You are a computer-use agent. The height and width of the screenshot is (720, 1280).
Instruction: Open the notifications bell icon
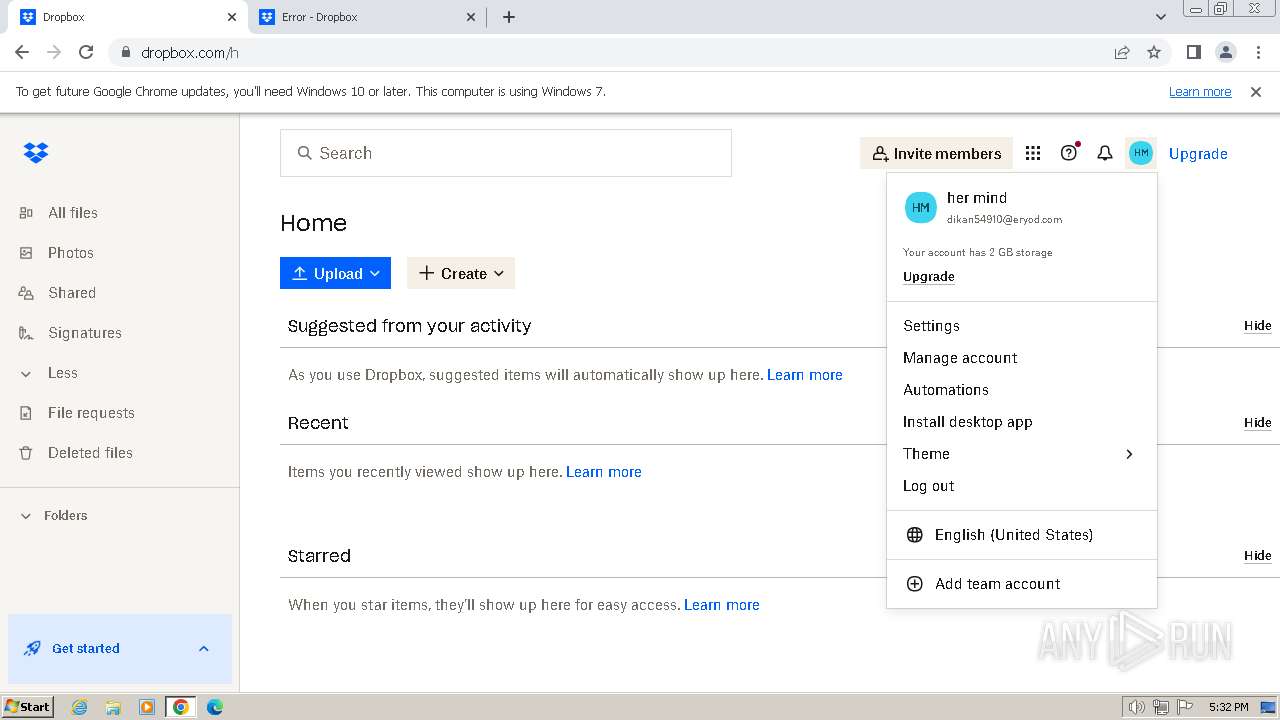pyautogui.click(x=1105, y=153)
